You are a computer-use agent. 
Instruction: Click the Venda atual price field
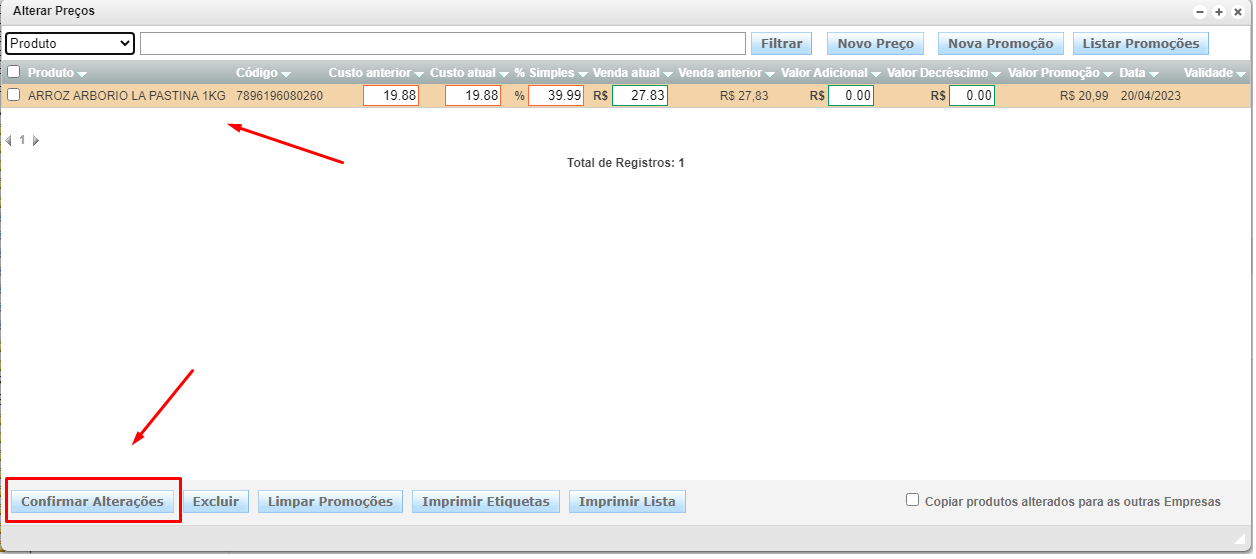[640, 96]
